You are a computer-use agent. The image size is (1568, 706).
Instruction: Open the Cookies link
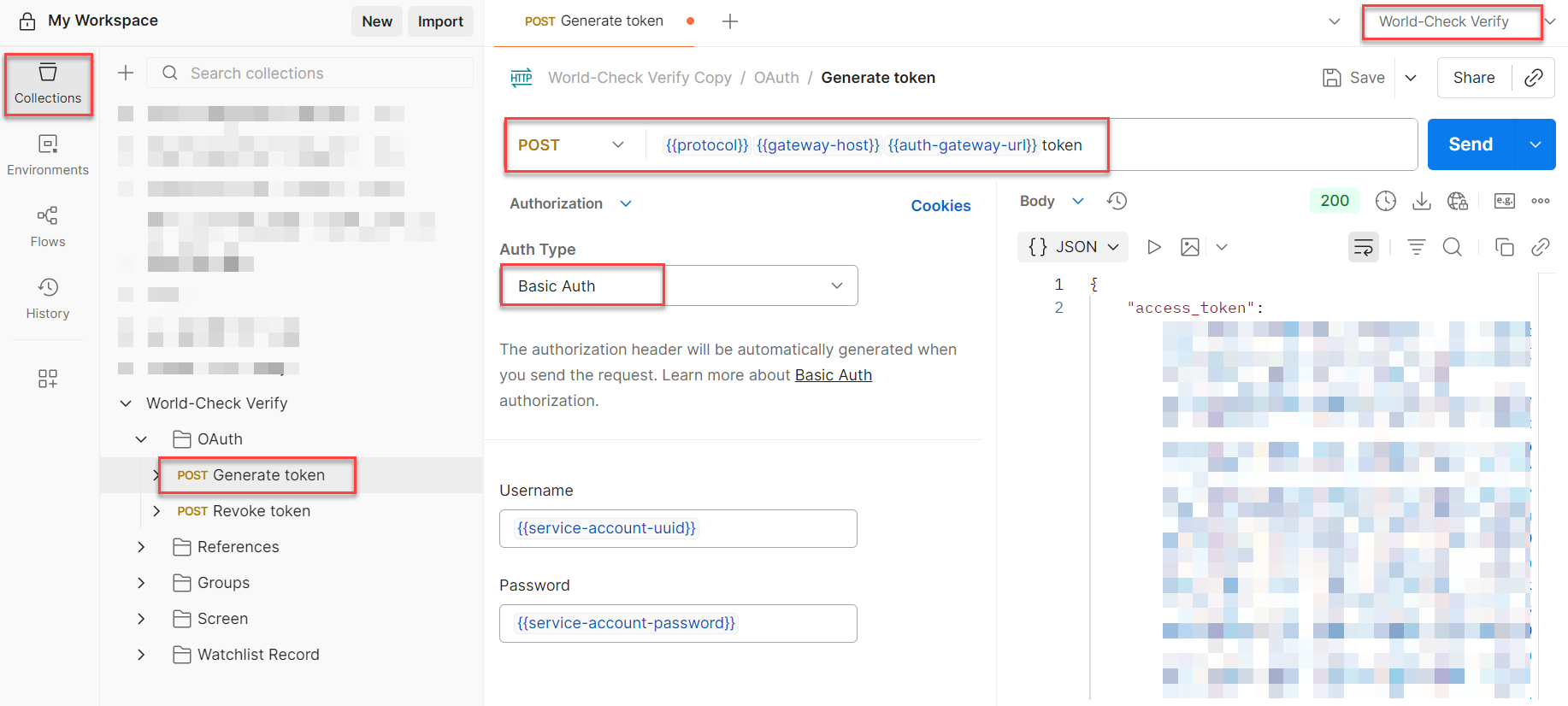pos(940,205)
